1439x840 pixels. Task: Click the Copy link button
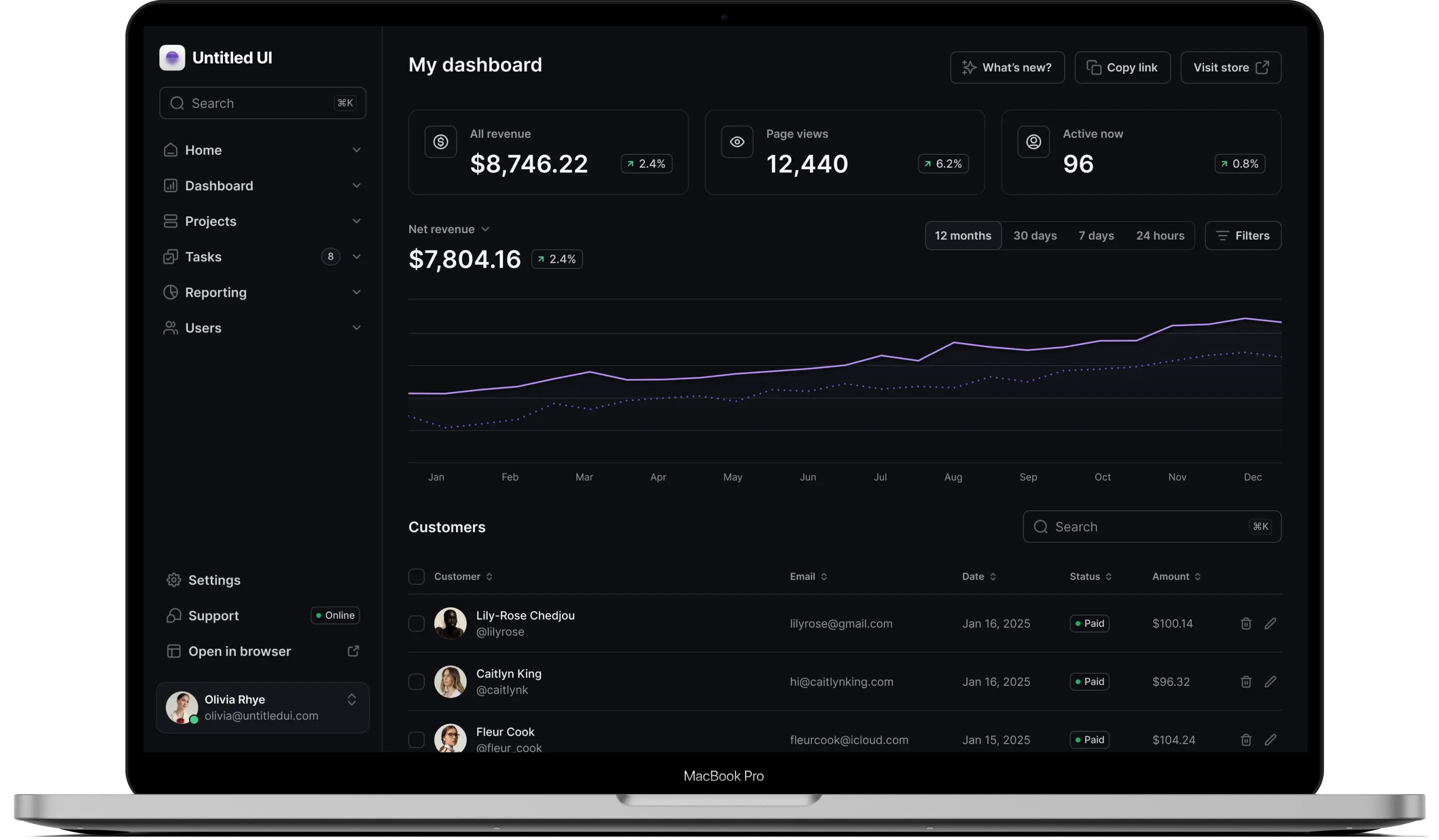(x=1122, y=67)
